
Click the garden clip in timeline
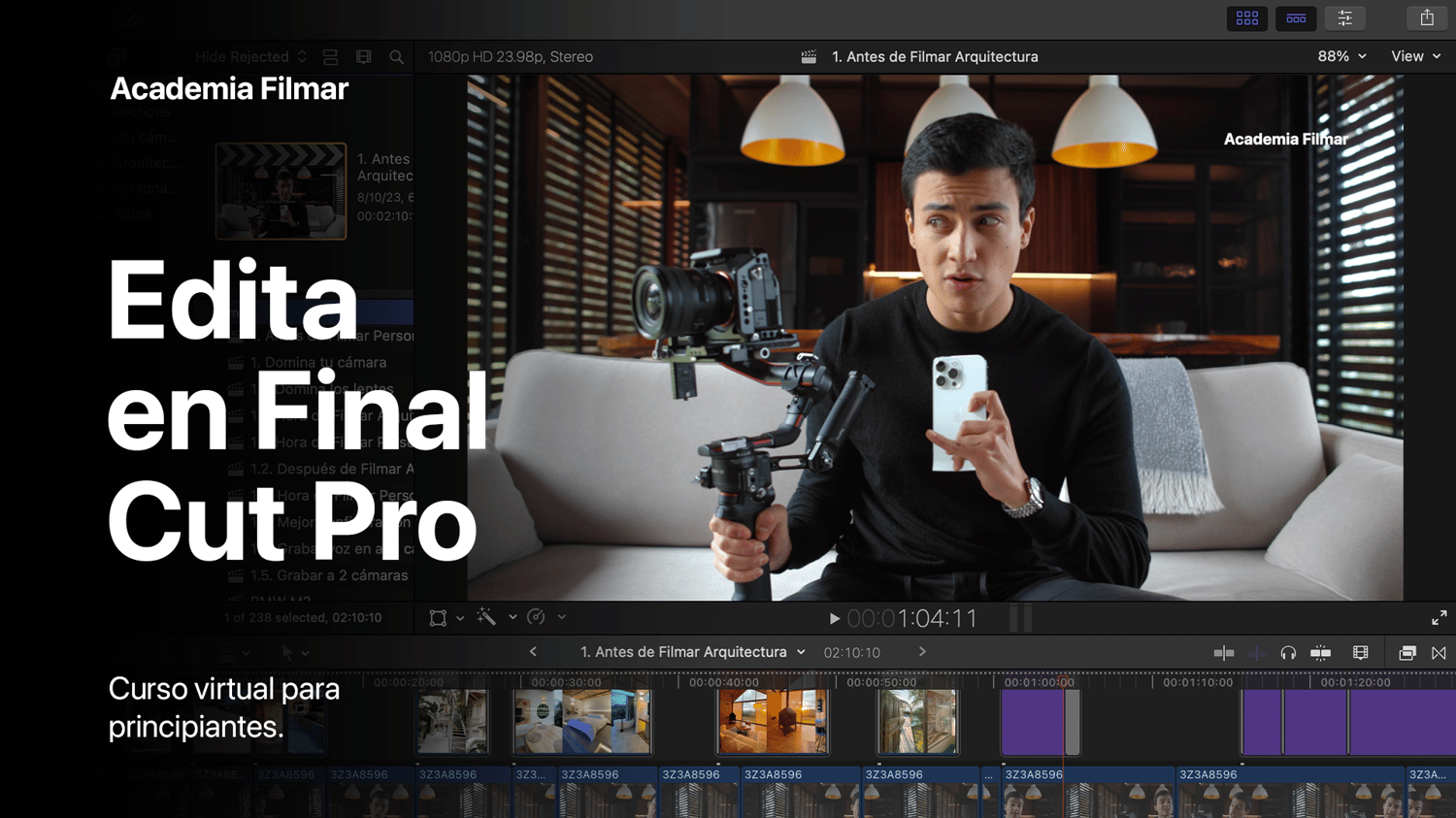point(918,722)
